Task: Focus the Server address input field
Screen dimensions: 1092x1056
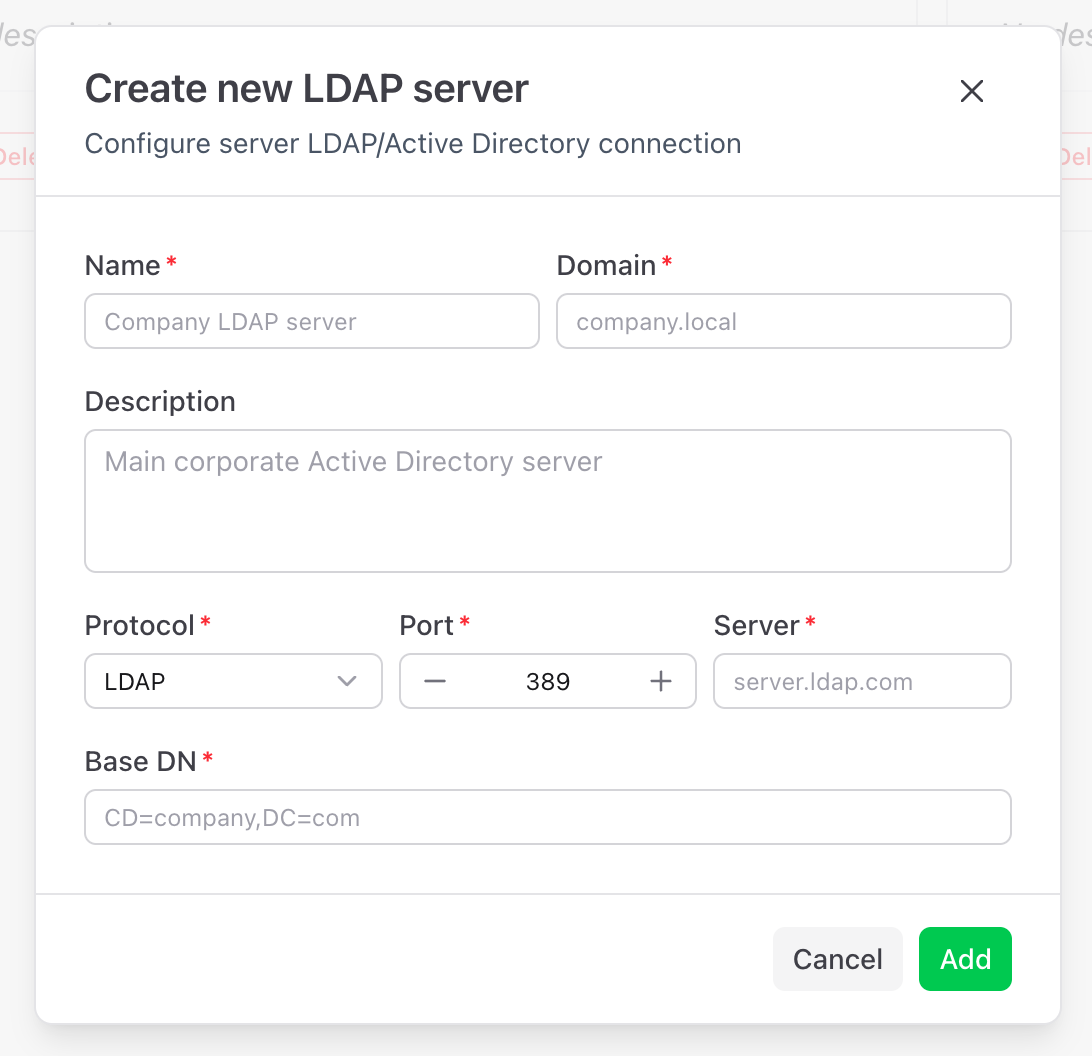Action: tap(861, 681)
